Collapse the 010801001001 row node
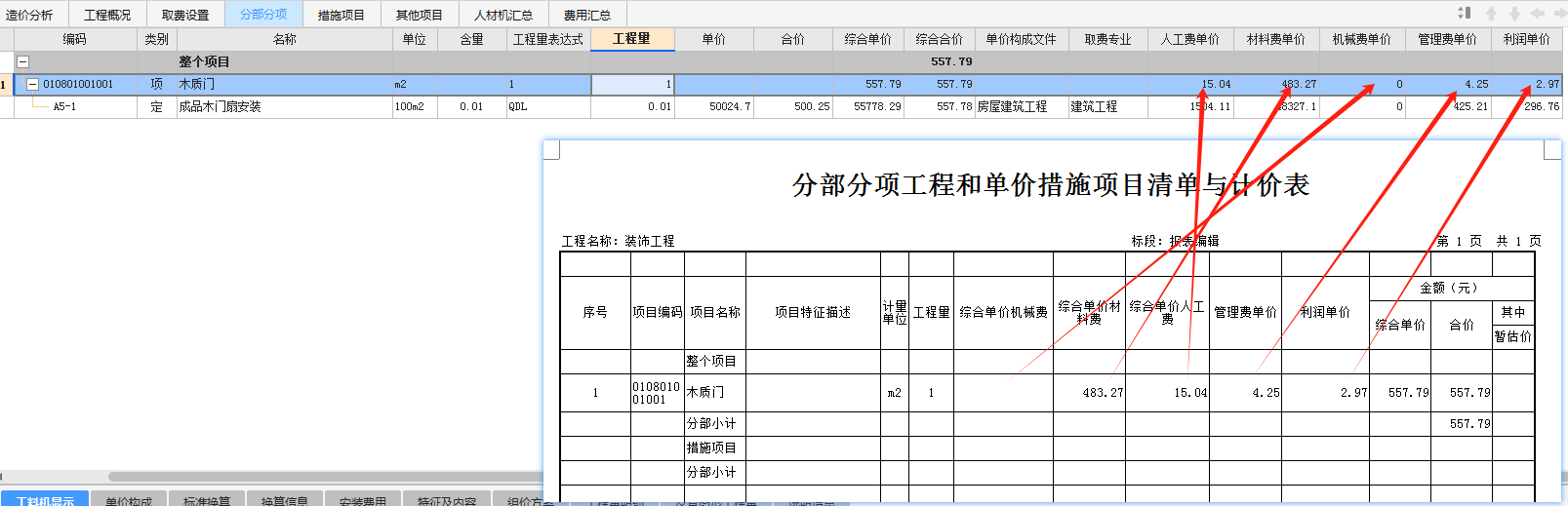The height and width of the screenshot is (506, 1568). [32, 85]
